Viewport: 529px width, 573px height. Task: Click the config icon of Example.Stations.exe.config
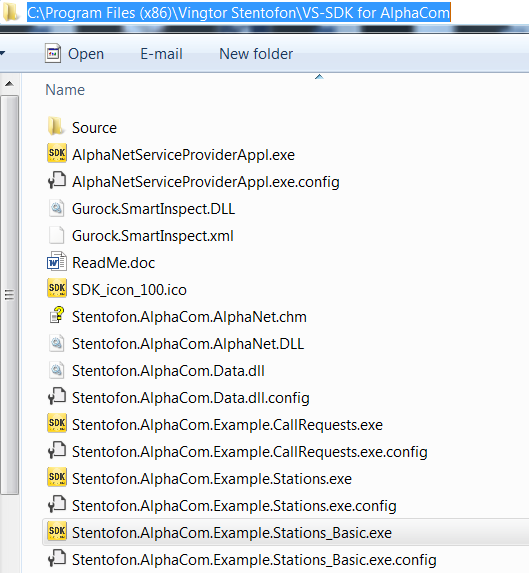tap(57, 504)
